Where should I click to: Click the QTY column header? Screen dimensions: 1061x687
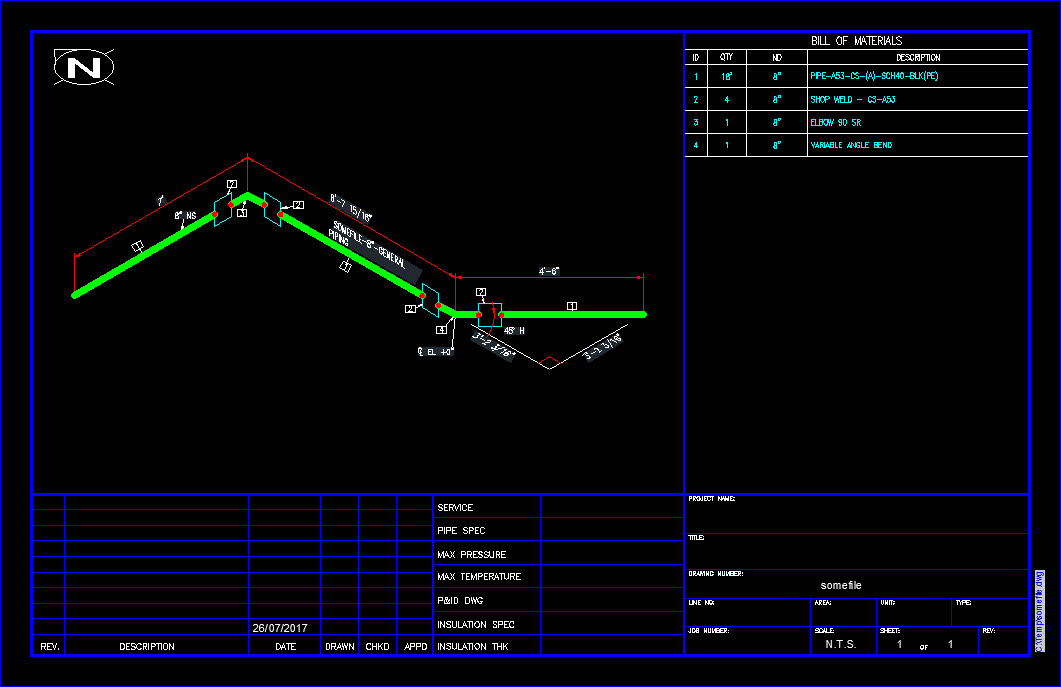click(726, 57)
